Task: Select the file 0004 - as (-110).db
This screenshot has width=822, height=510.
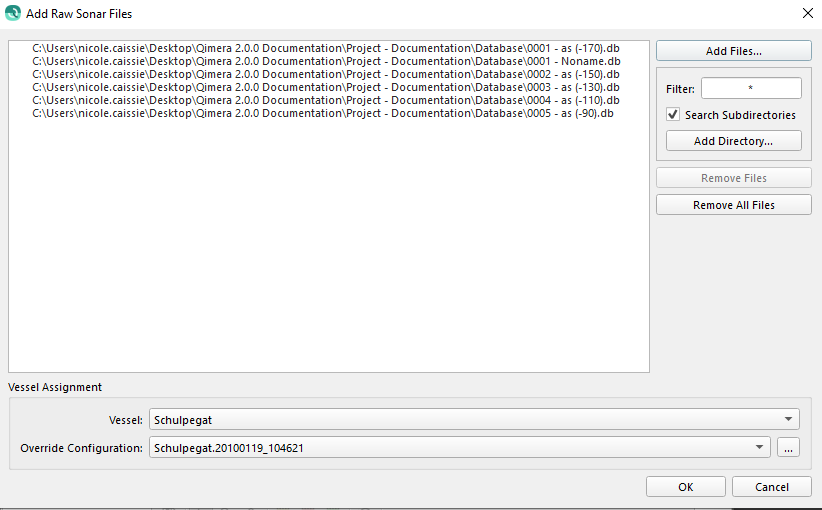Action: pyautogui.click(x=326, y=101)
